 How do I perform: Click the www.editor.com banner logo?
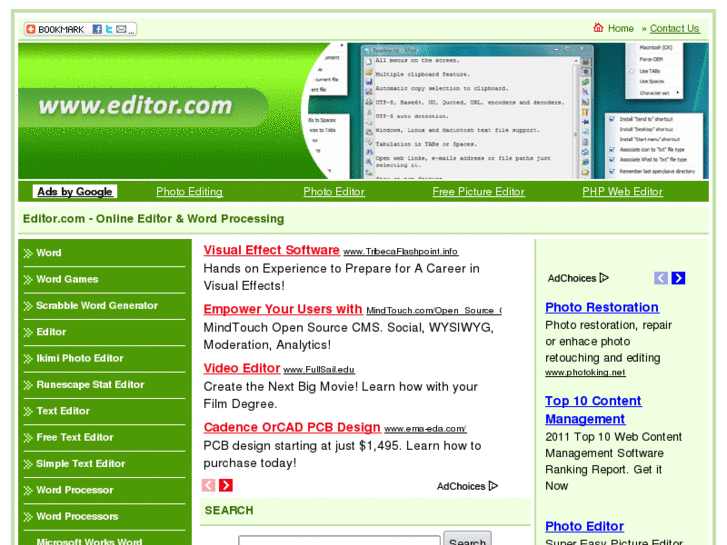pyautogui.click(x=135, y=106)
